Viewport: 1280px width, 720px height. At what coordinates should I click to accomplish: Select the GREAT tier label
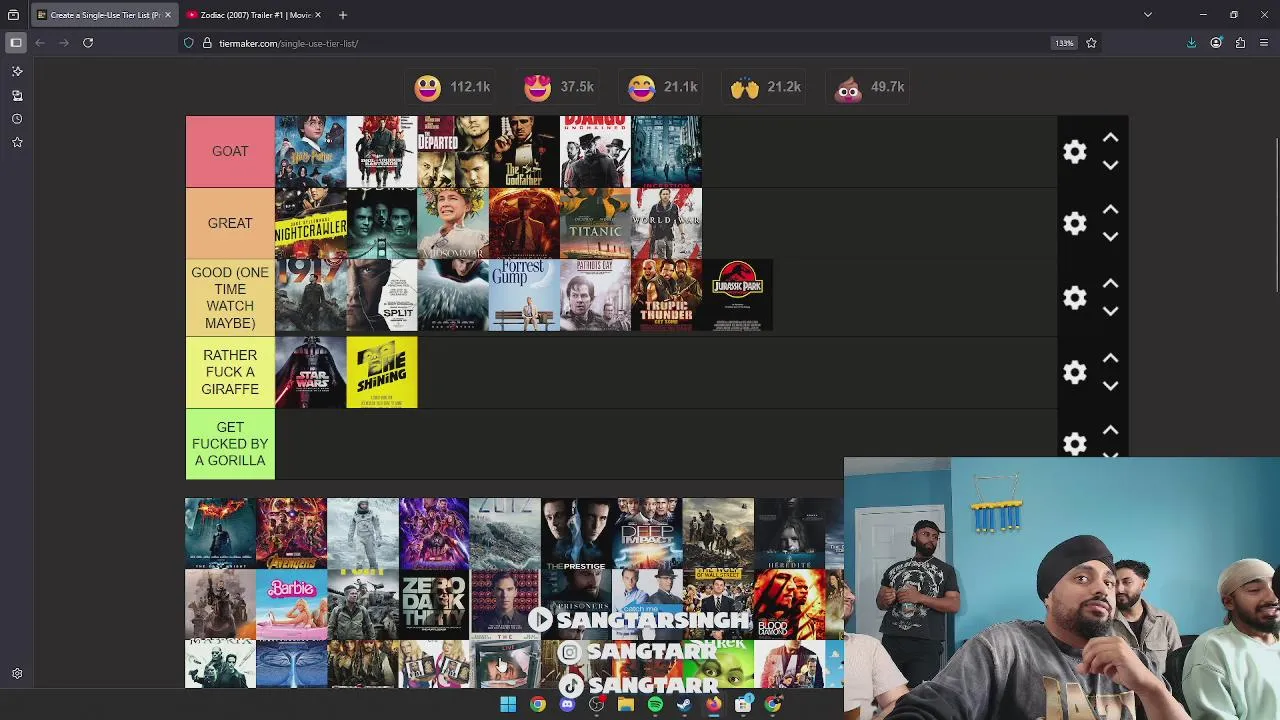230,223
